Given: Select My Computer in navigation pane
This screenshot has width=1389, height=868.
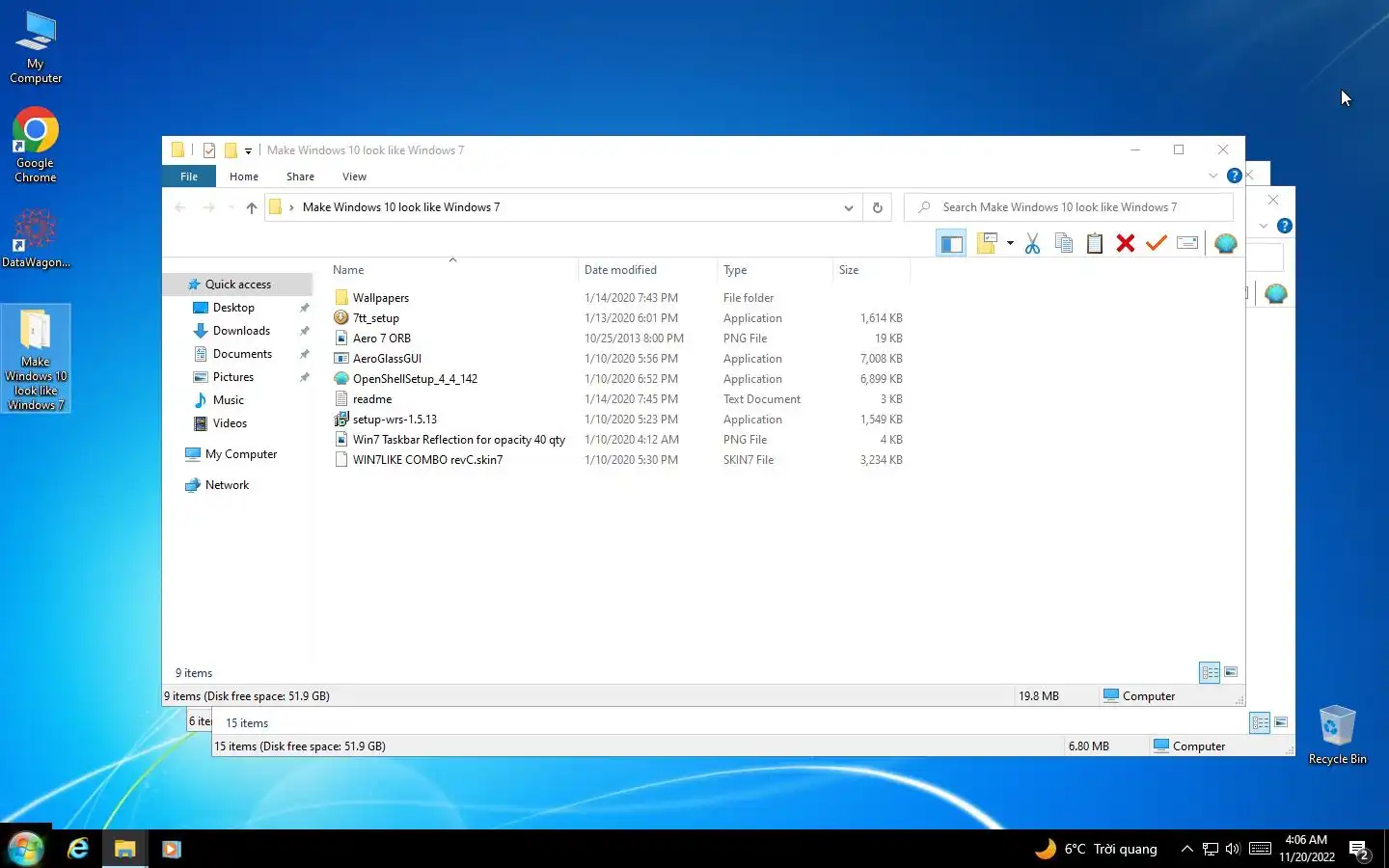Looking at the screenshot, I should pyautogui.click(x=240, y=454).
